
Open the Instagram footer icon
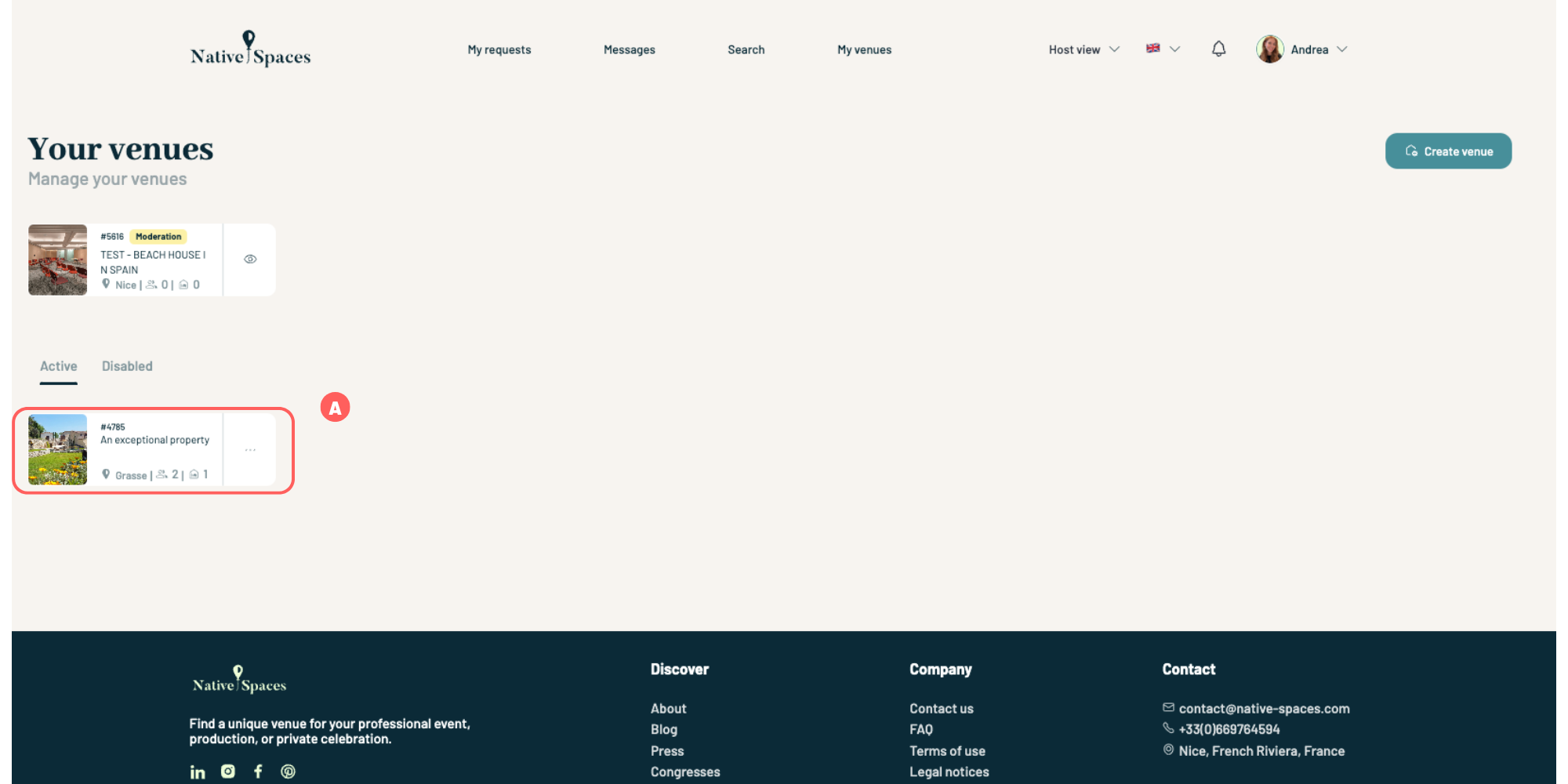[228, 771]
